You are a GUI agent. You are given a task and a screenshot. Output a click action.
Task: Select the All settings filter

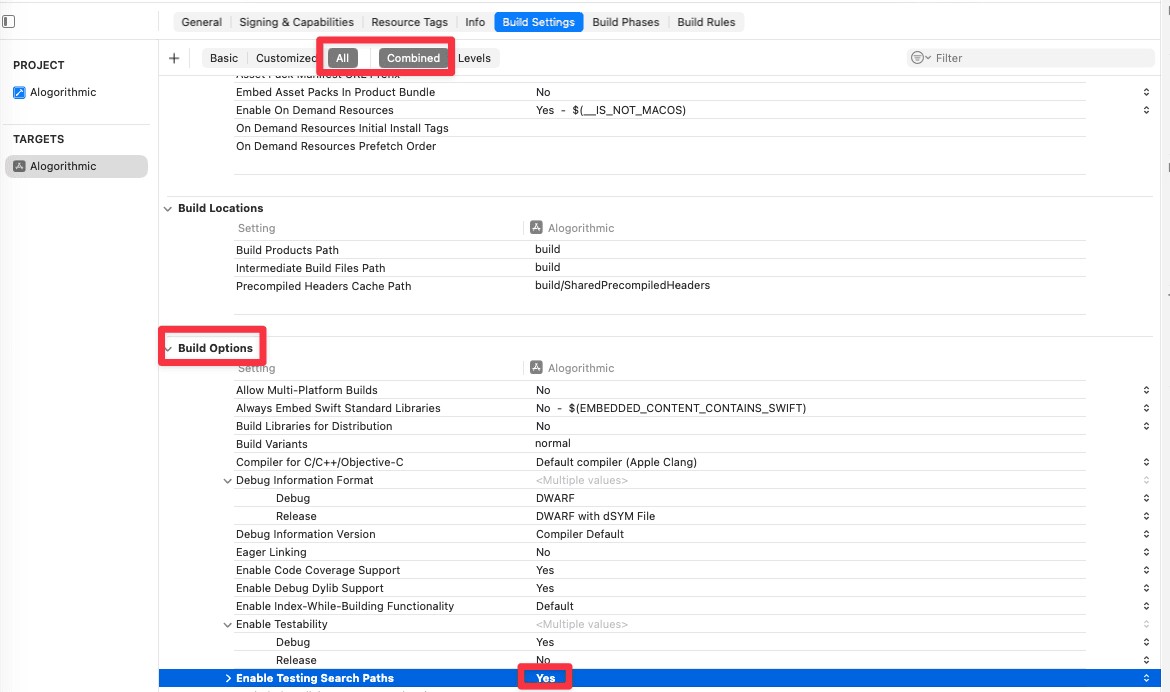(x=342, y=58)
